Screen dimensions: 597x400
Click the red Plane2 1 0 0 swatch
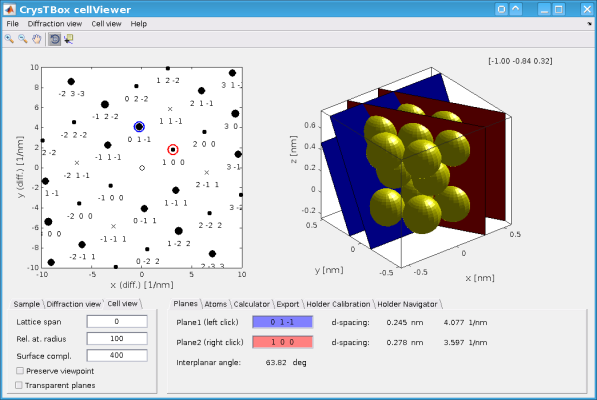[x=283, y=342]
